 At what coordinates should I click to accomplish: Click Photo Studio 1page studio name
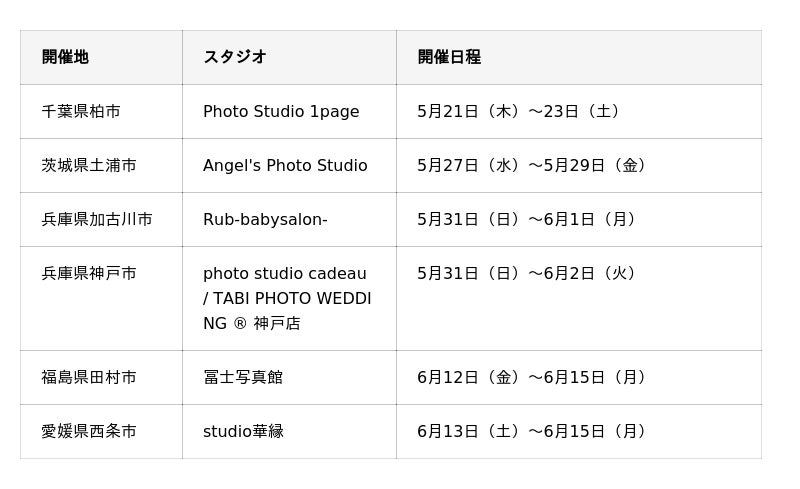pos(281,111)
